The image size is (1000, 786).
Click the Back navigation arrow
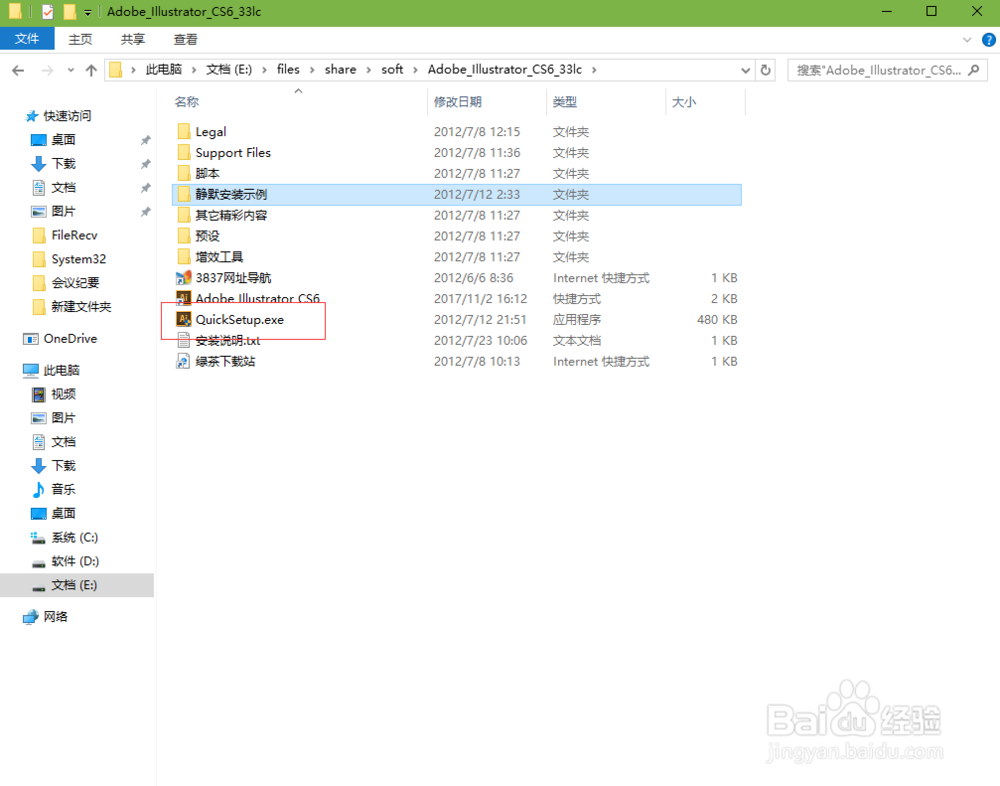click(x=18, y=70)
